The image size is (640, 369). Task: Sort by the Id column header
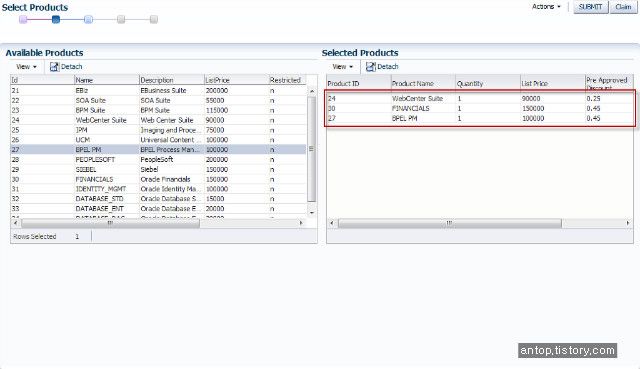(x=42, y=80)
